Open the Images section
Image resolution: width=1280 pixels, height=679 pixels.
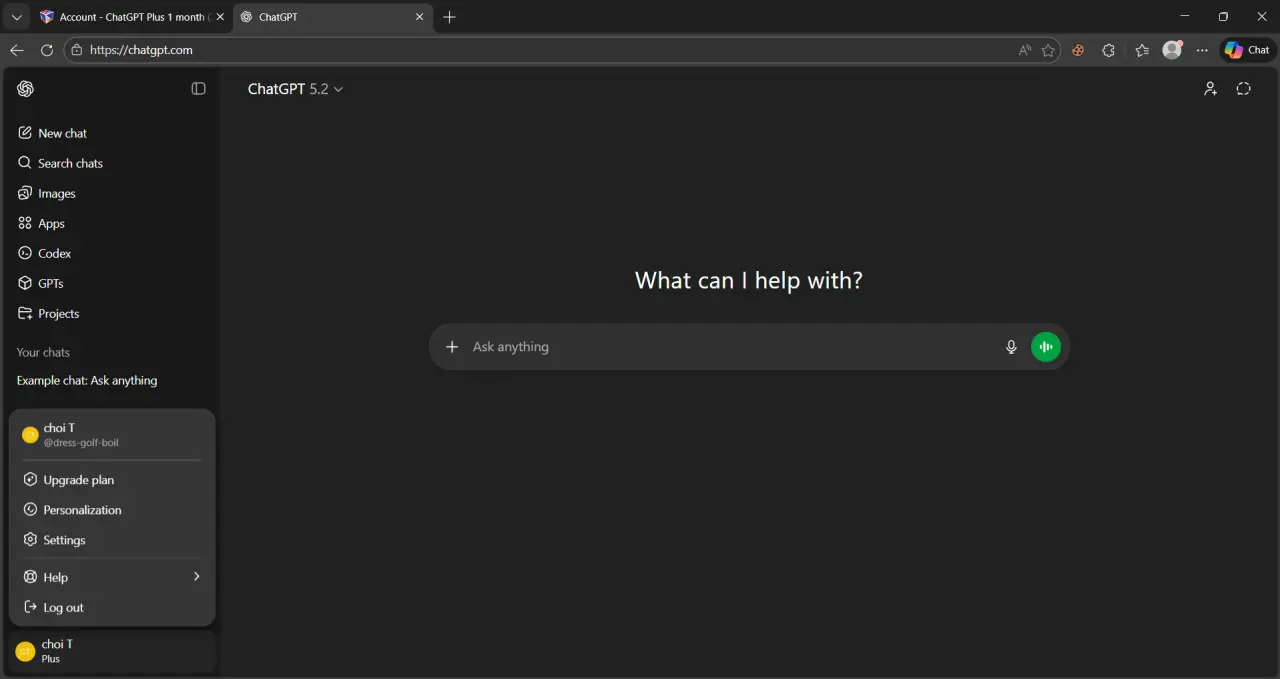click(x=111, y=193)
